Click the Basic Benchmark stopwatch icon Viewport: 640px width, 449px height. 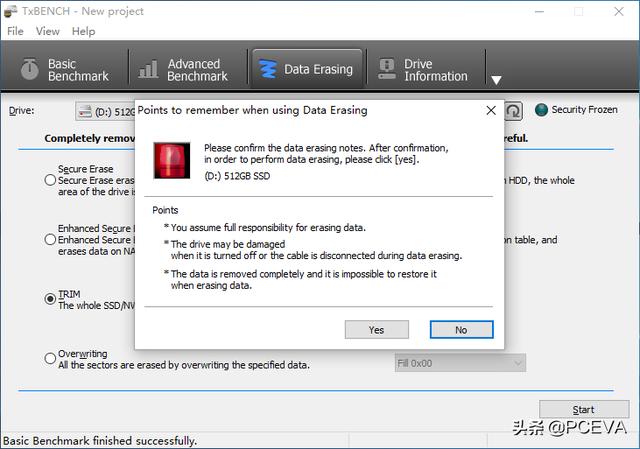[x=30, y=69]
